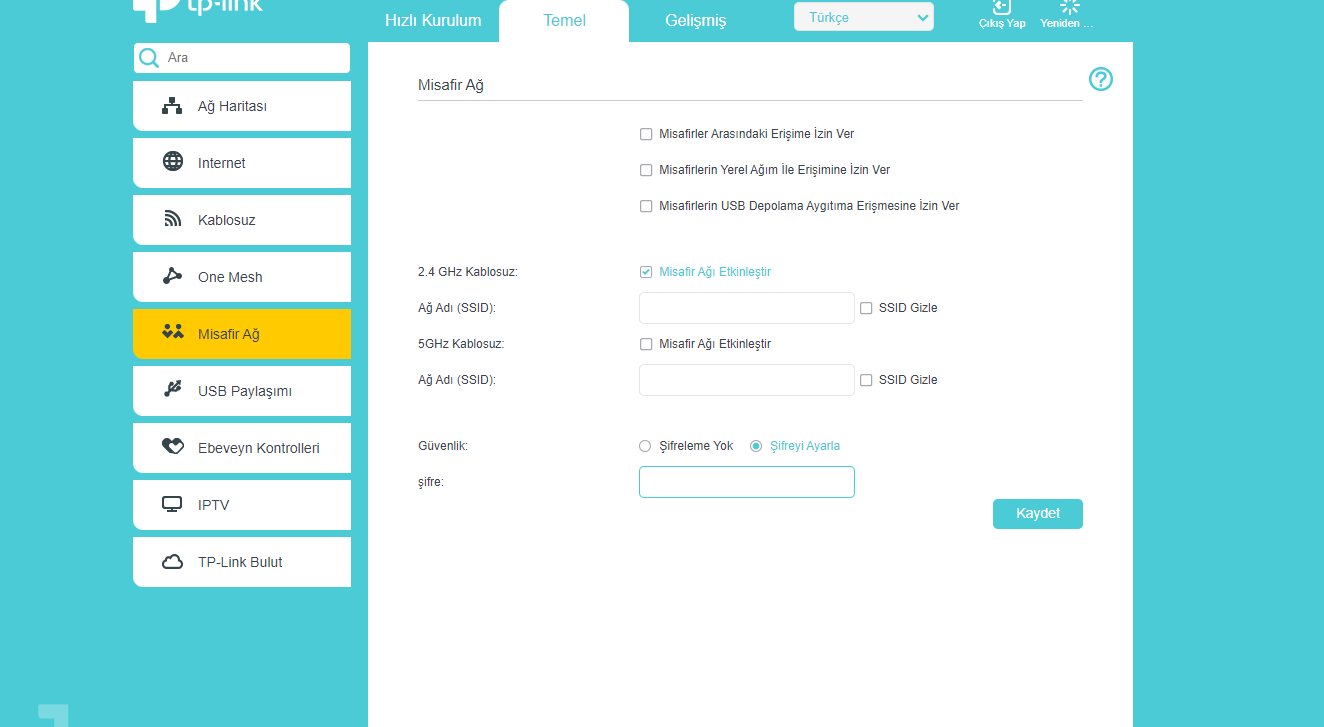Click Yeniden reboot label
The image size is (1324, 727).
1067,23
